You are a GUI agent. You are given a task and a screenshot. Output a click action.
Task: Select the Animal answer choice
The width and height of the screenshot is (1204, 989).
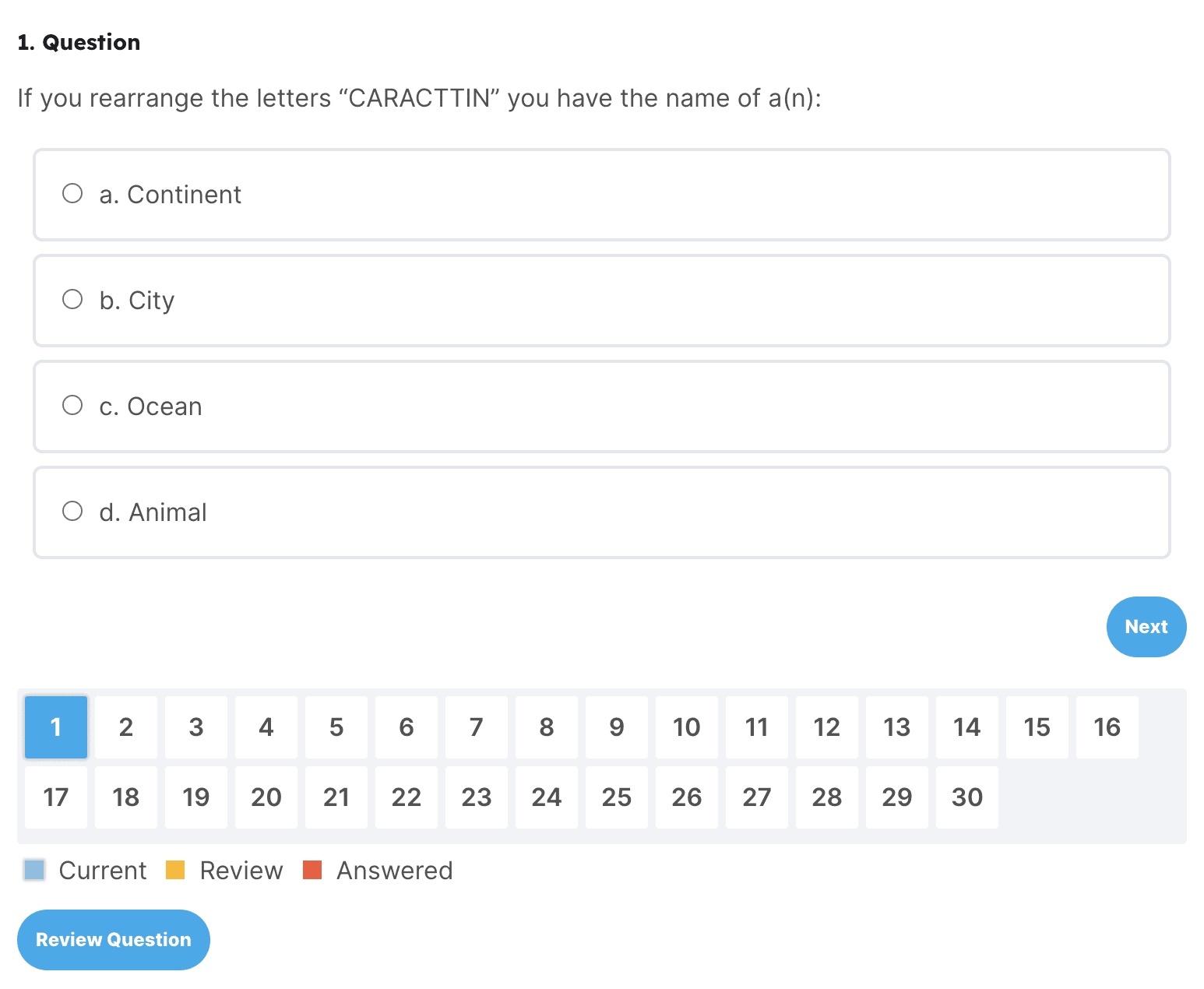point(72,511)
